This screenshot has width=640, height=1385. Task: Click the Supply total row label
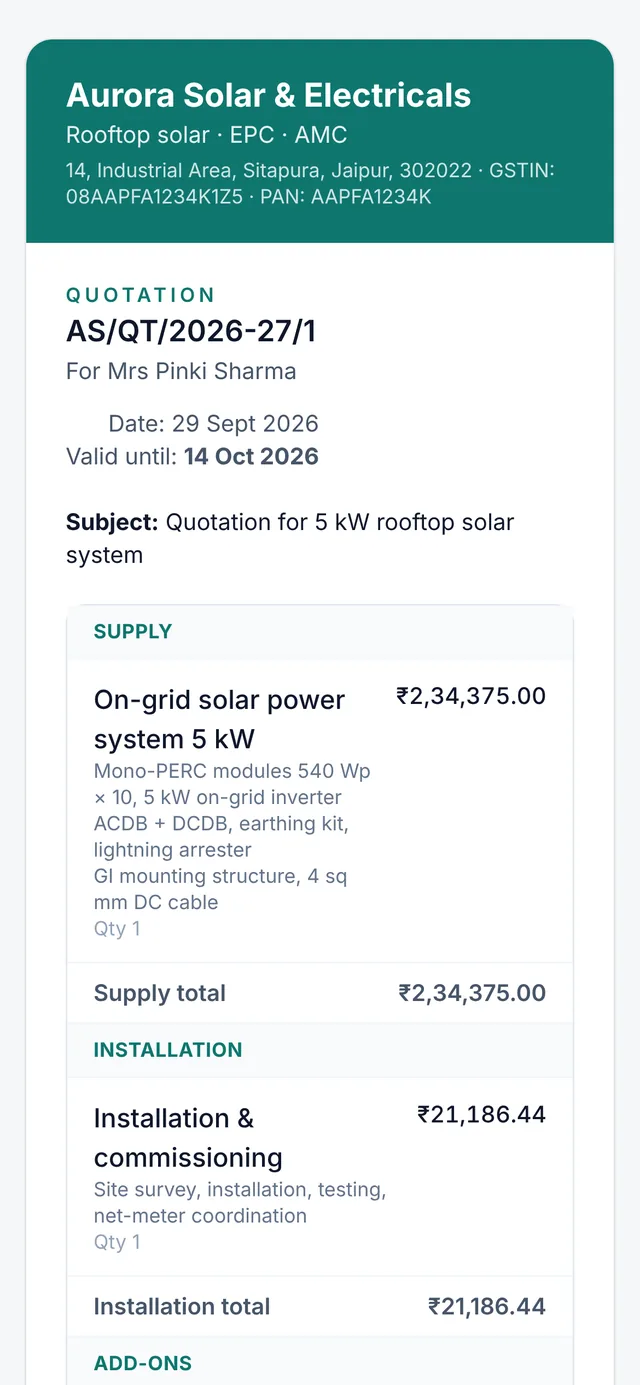[160, 993]
